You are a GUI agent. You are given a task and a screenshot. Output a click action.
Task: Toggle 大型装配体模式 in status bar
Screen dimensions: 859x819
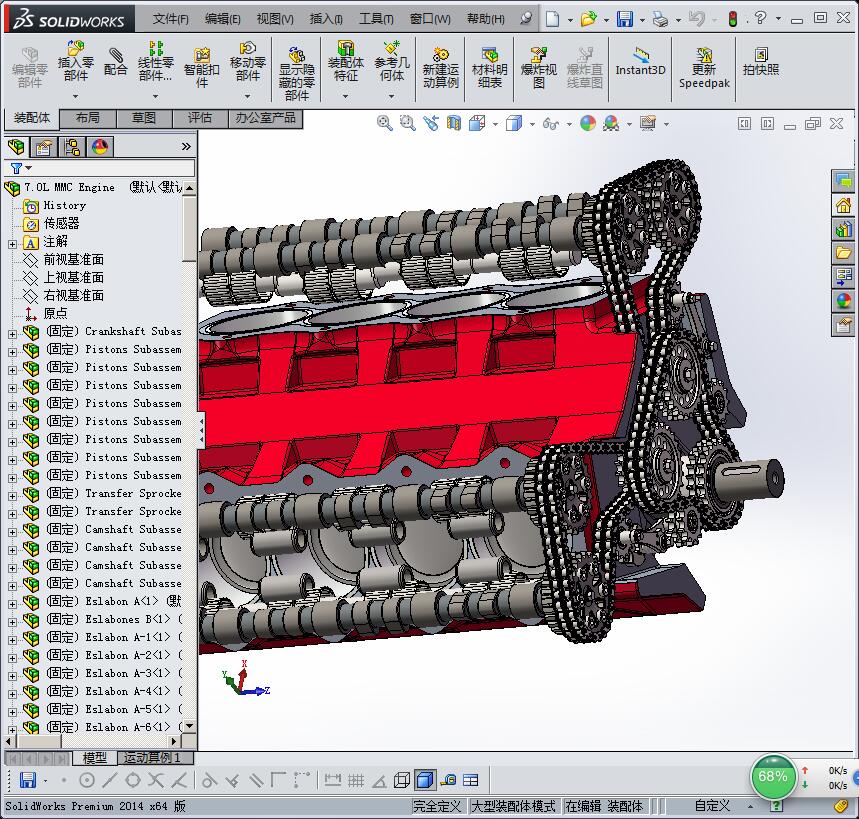tap(513, 806)
